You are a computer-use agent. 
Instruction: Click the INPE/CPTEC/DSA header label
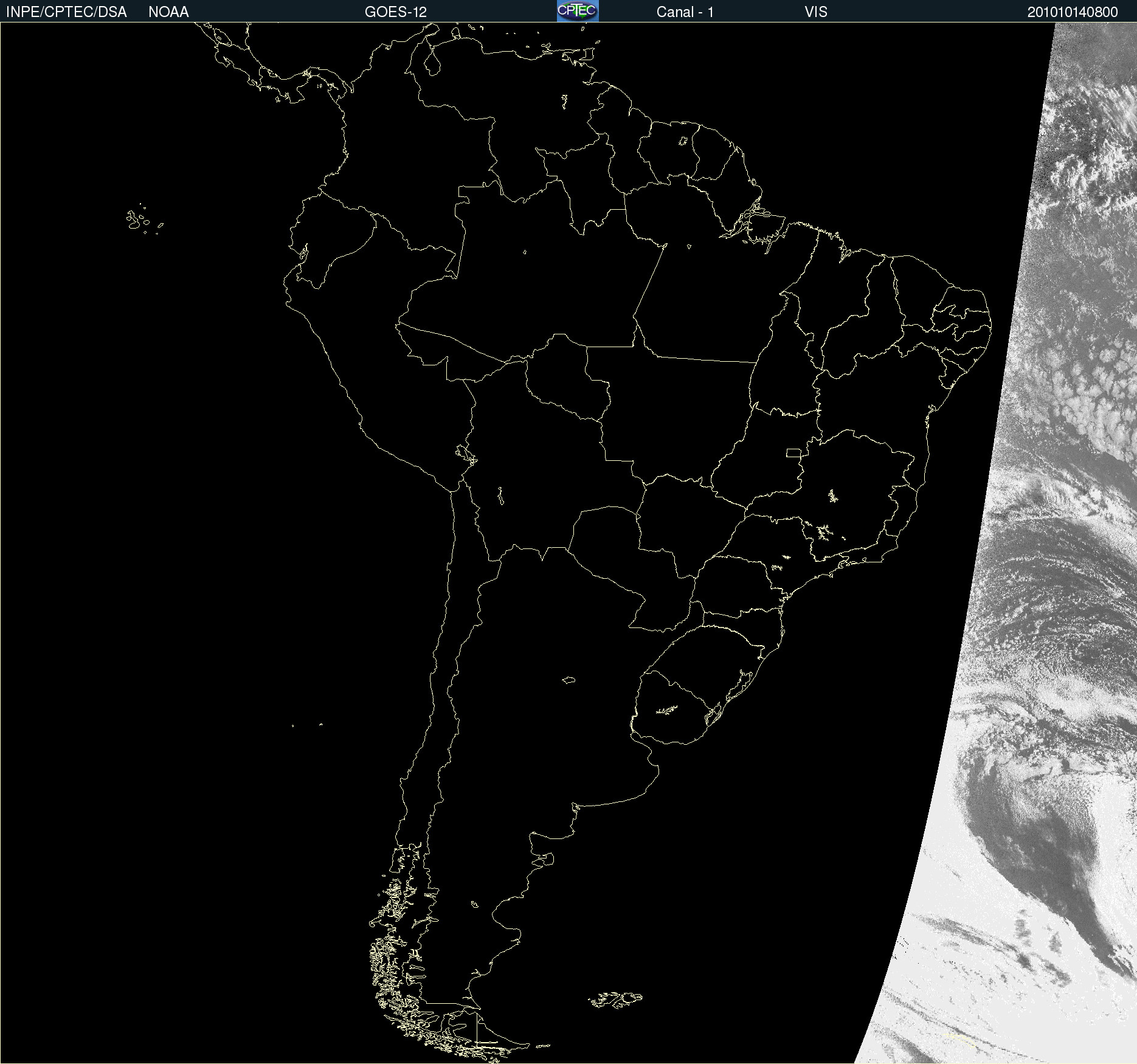[66, 12]
